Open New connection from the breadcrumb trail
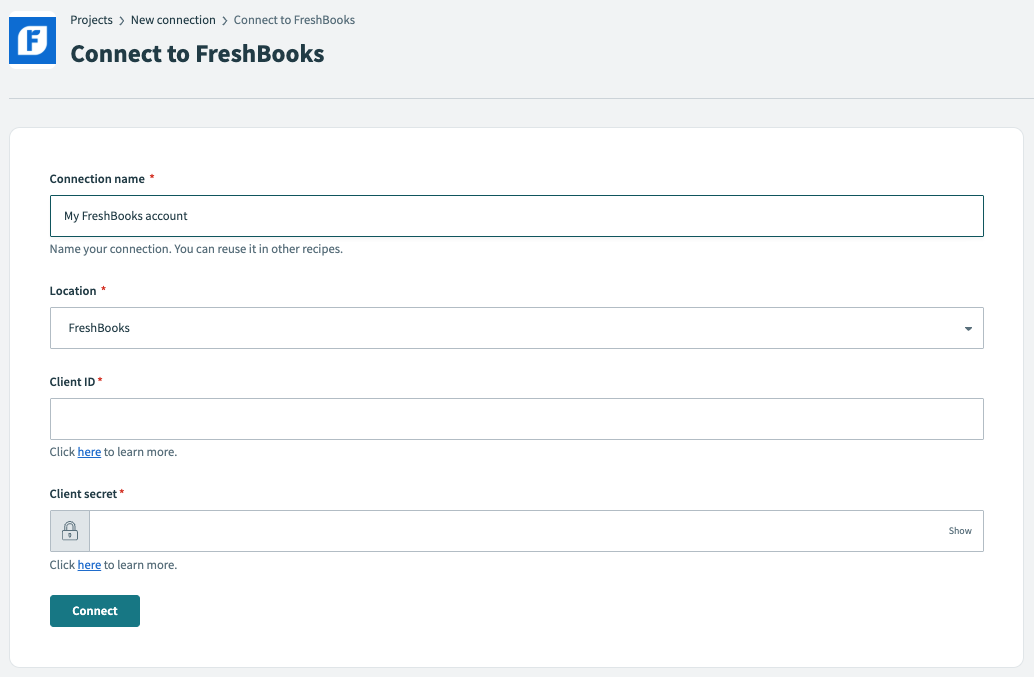Image resolution: width=1034 pixels, height=677 pixels. click(173, 19)
